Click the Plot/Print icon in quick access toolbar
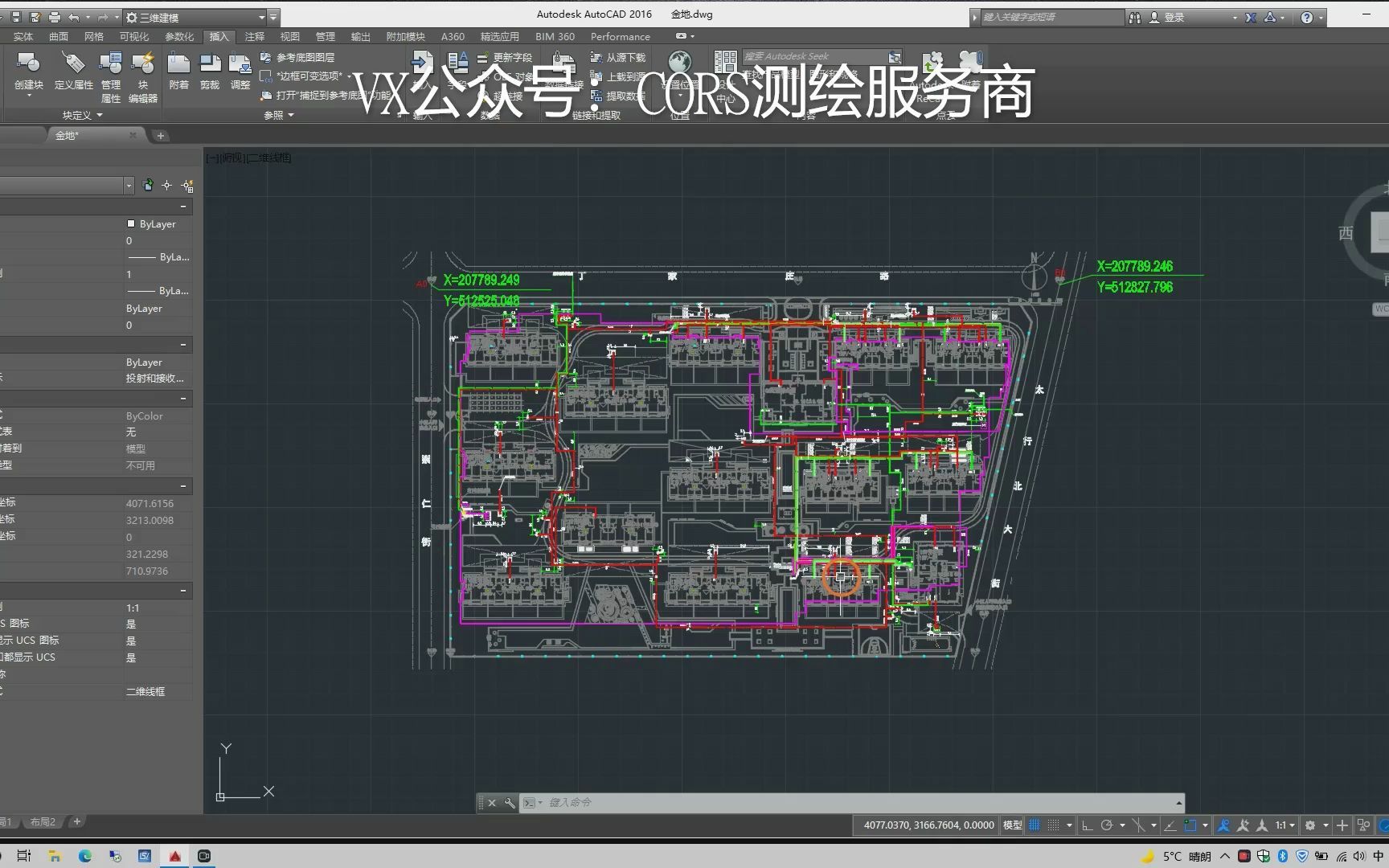Image resolution: width=1389 pixels, height=868 pixels. pos(55,17)
